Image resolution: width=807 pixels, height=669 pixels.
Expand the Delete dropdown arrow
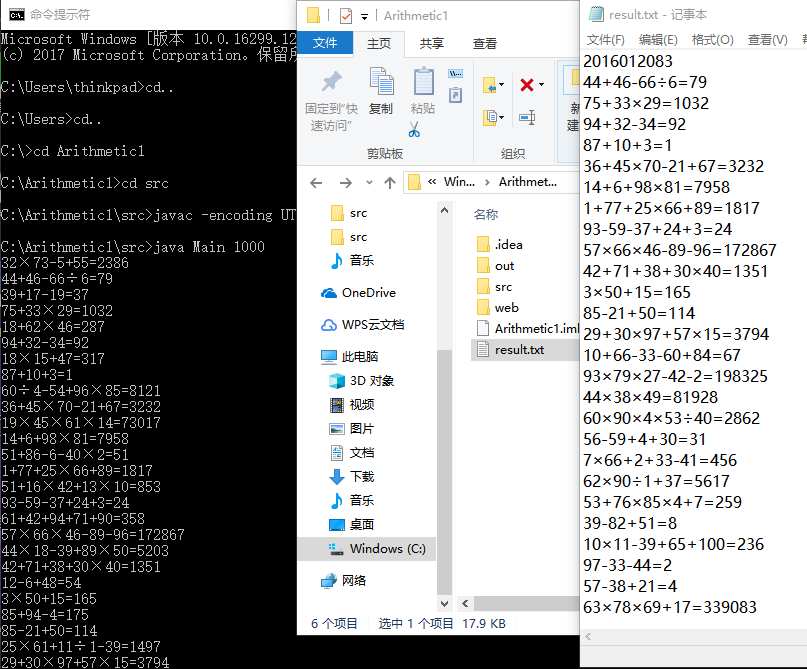point(541,84)
